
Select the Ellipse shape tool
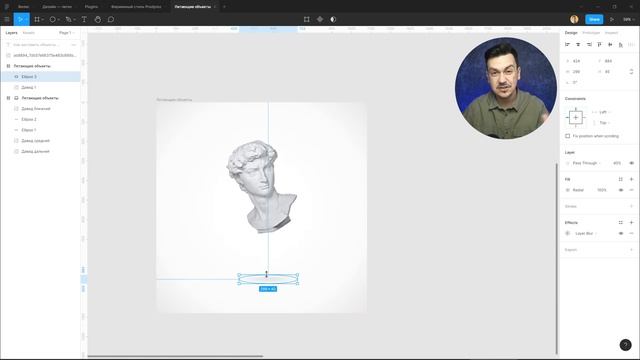click(x=52, y=19)
